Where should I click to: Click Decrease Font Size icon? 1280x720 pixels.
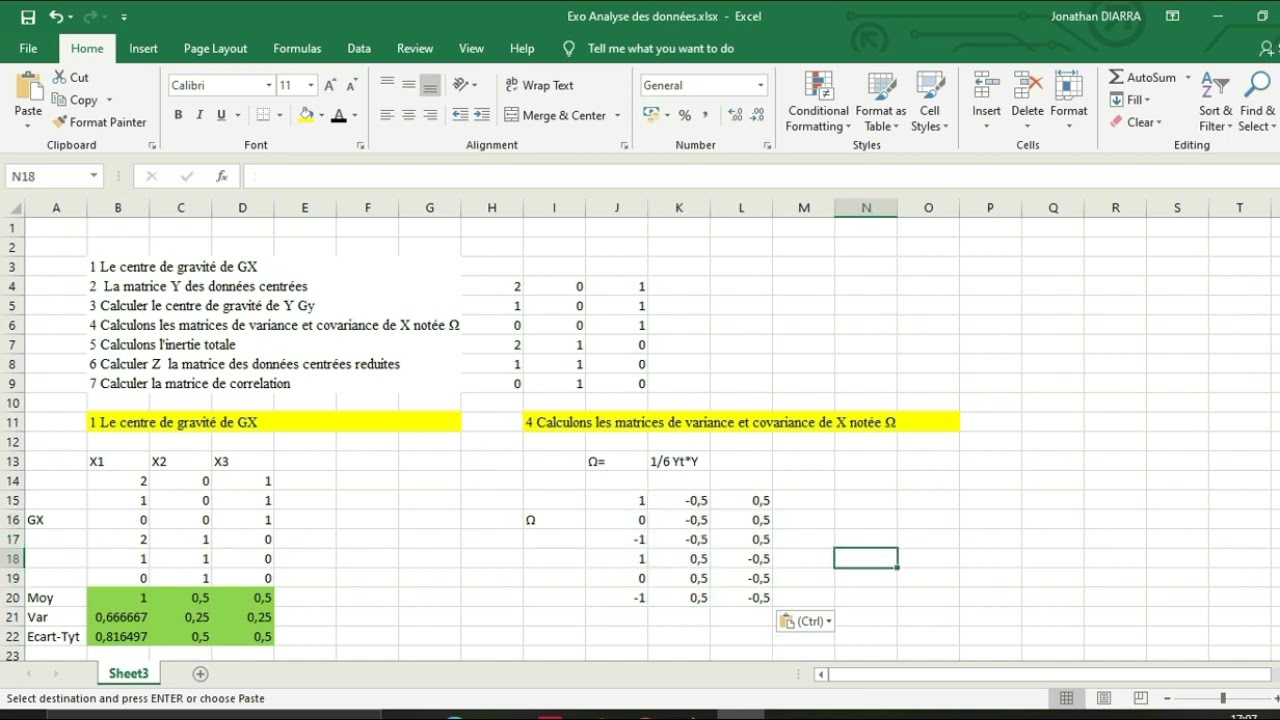350,85
